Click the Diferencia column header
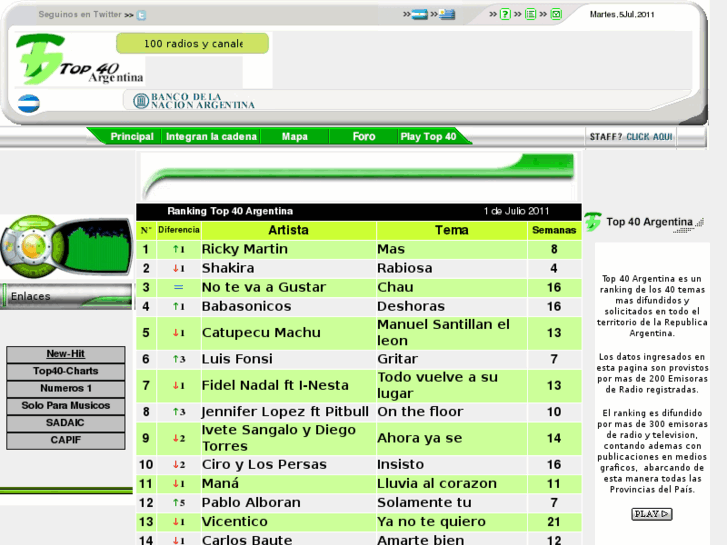 pos(179,230)
